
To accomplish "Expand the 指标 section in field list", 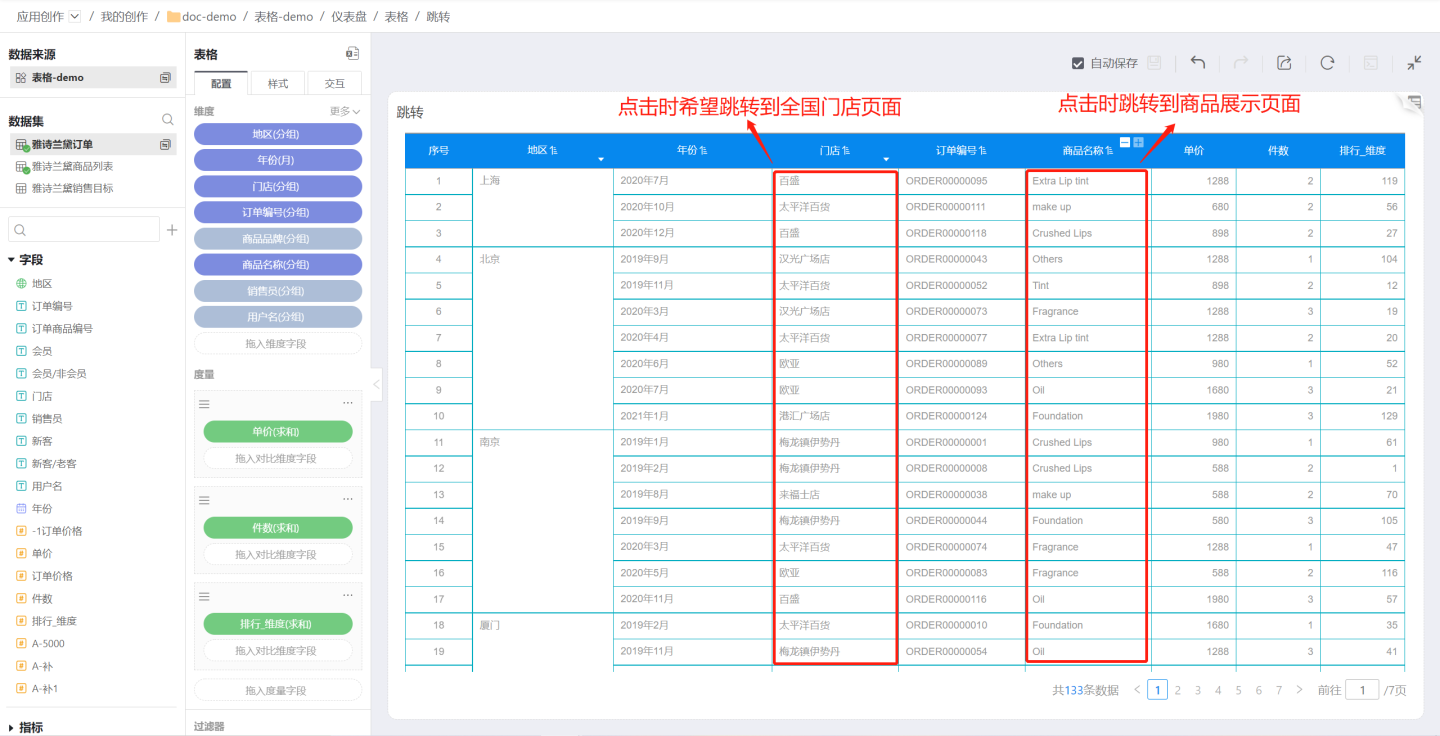I will 11,728.
